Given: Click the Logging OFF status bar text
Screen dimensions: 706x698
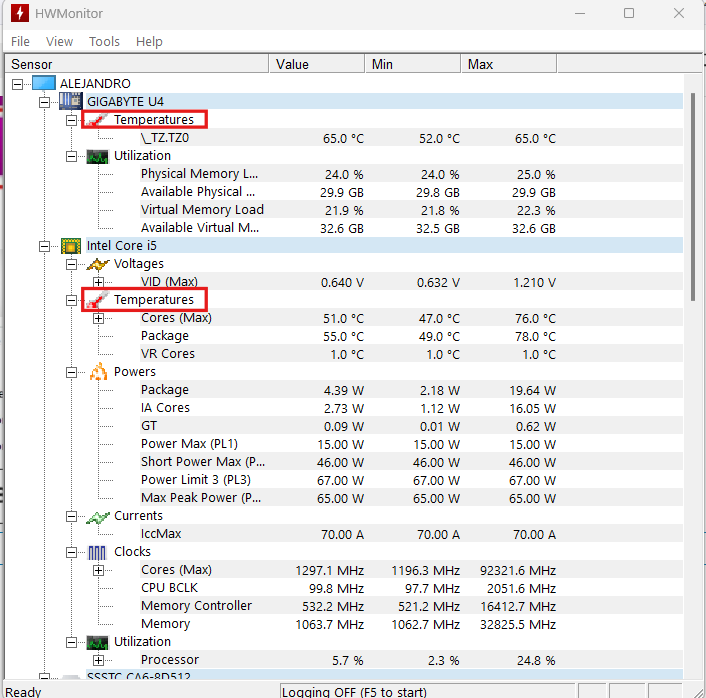Looking at the screenshot, I should pos(354,692).
